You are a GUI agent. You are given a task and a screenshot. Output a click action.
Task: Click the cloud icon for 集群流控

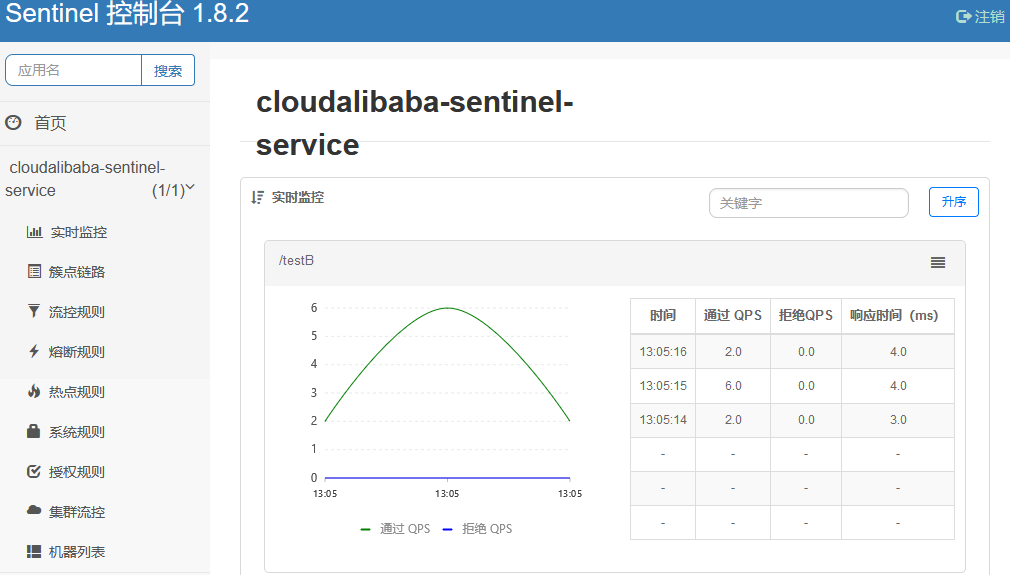click(x=34, y=511)
